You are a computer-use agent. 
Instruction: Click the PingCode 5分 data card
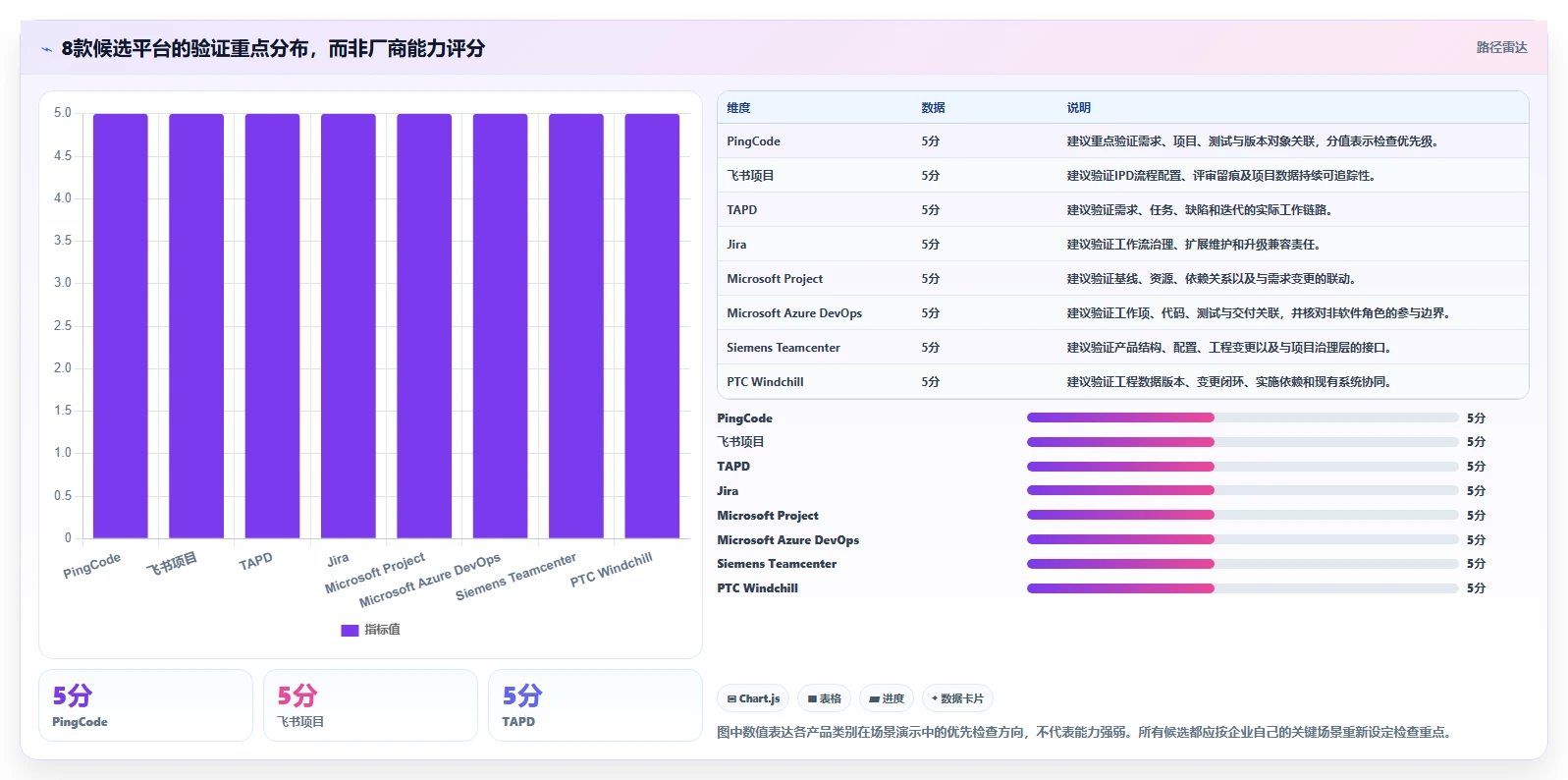pyautogui.click(x=145, y=705)
